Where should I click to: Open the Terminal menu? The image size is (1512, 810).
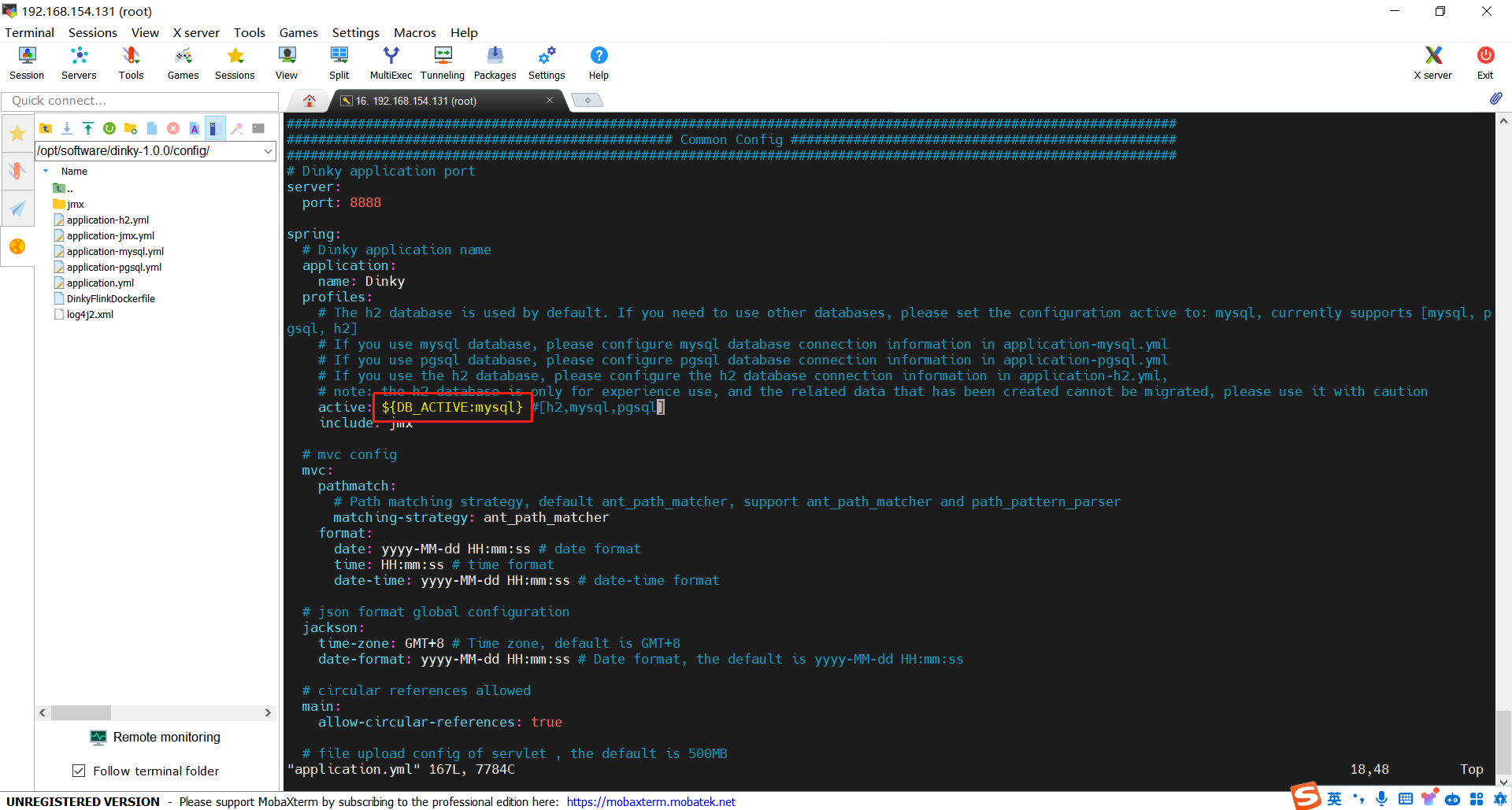pyautogui.click(x=29, y=32)
